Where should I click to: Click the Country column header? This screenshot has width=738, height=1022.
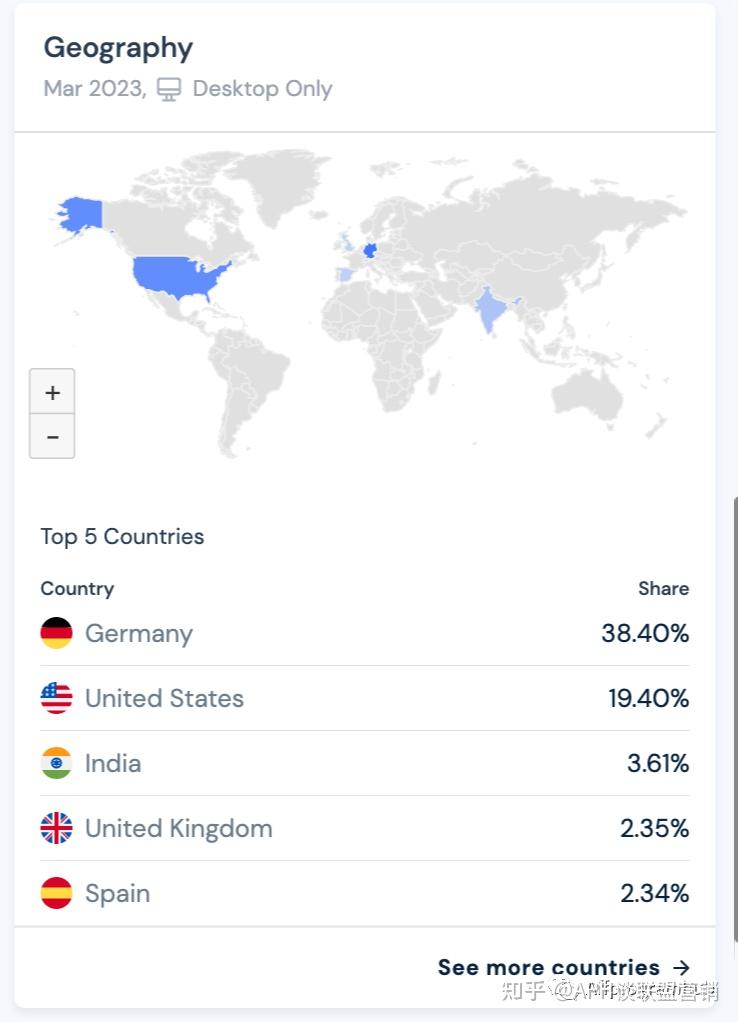(x=77, y=588)
